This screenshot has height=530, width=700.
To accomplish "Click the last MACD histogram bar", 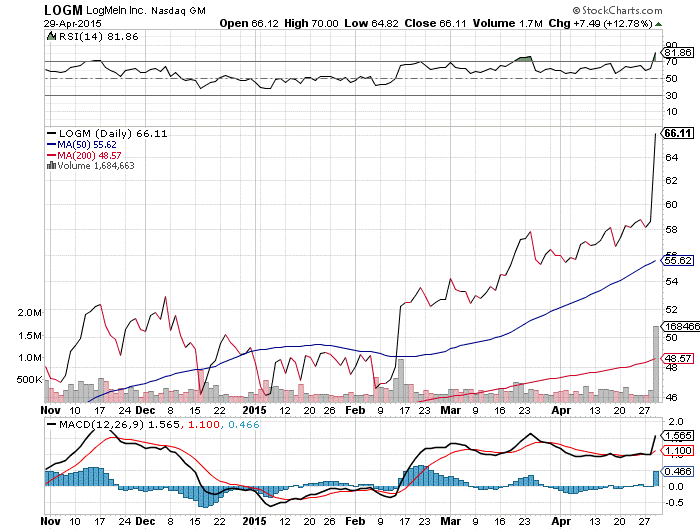I will click(656, 479).
